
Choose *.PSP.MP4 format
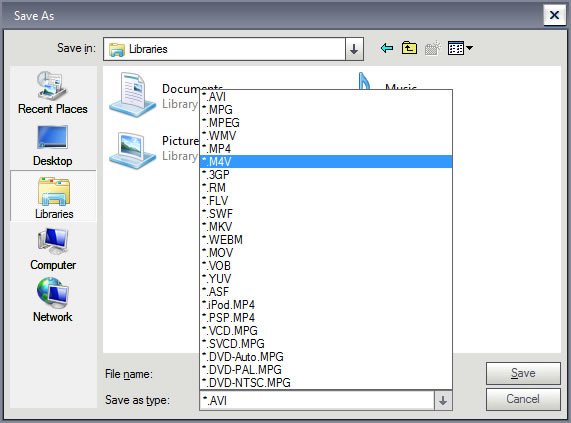[x=326, y=318]
